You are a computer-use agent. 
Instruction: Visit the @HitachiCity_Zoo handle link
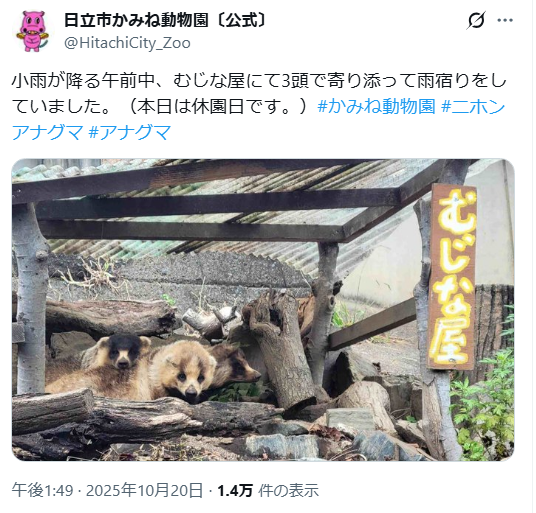tap(127, 43)
